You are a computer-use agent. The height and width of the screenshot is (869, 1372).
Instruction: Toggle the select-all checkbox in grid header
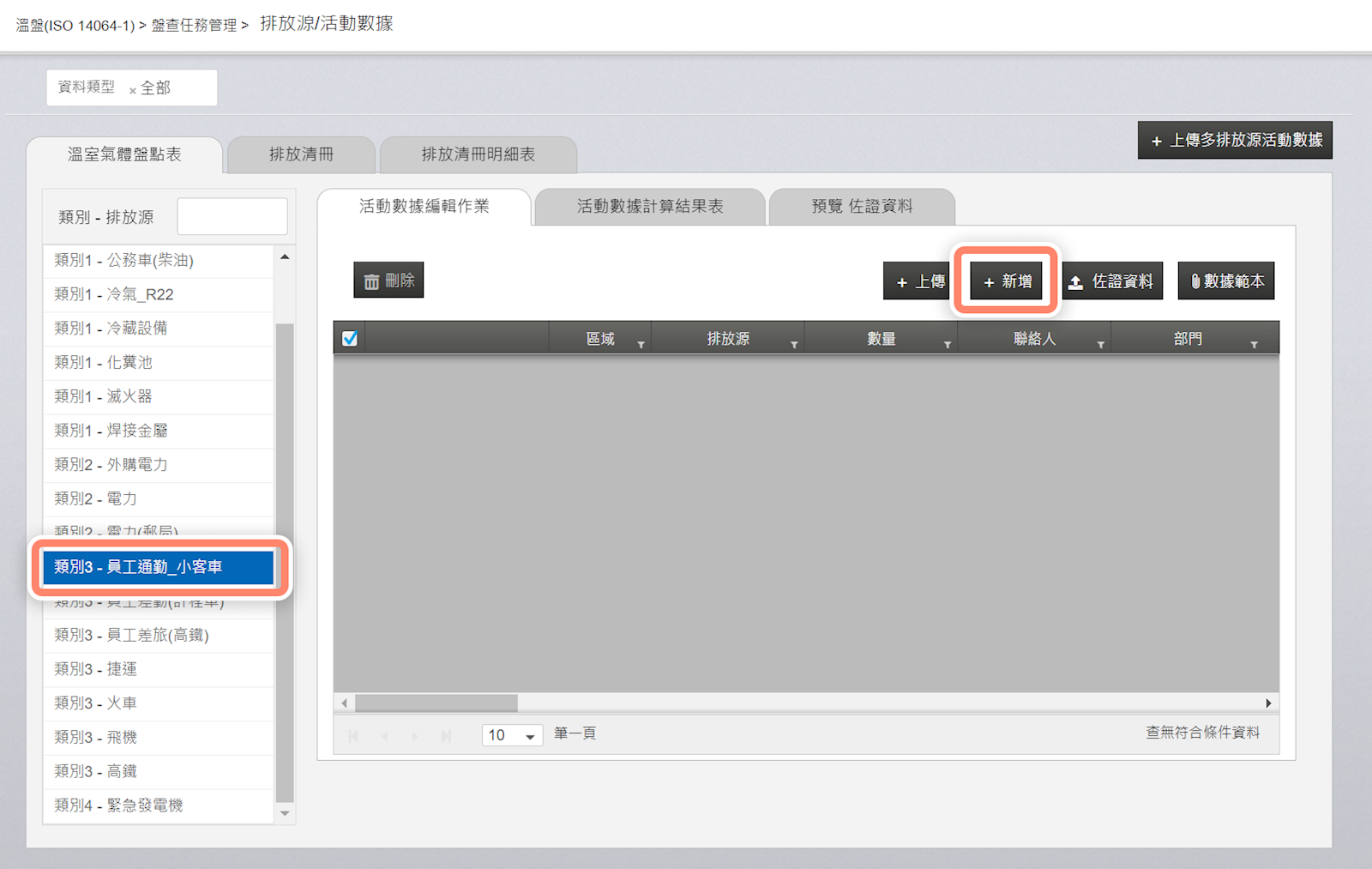[x=350, y=338]
